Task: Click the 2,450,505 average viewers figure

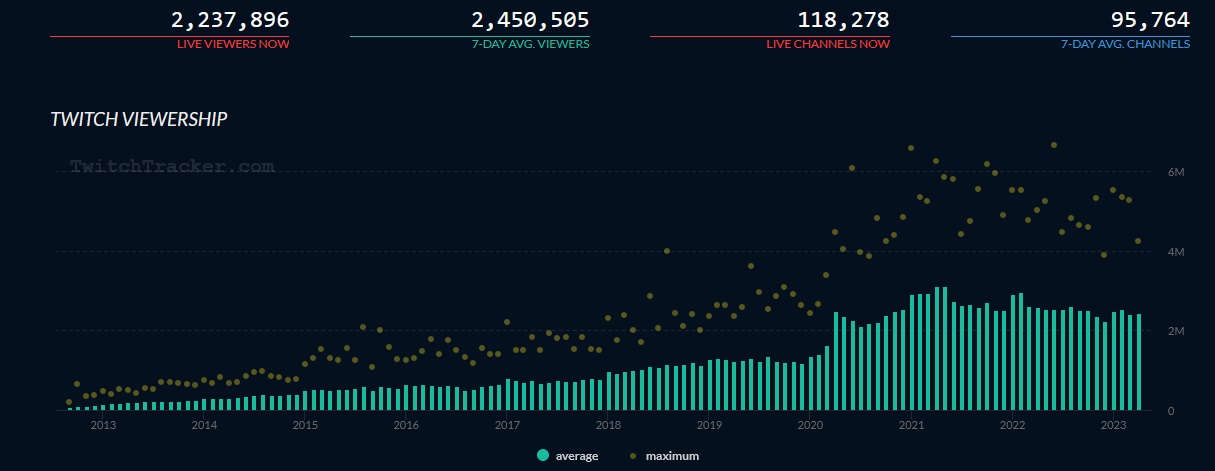Action: pyautogui.click(x=530, y=20)
